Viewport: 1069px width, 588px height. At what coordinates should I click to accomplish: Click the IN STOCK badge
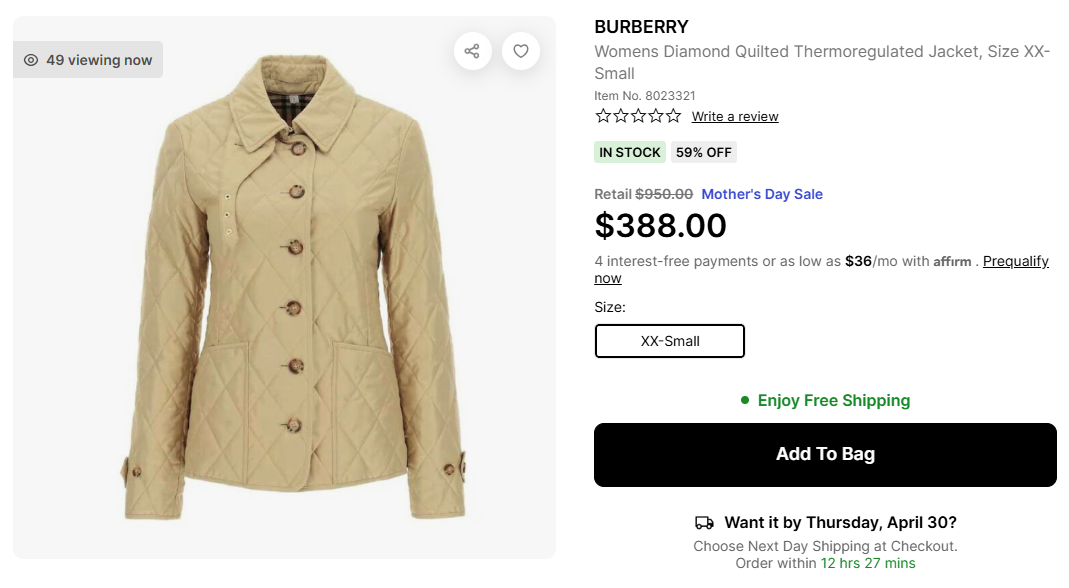coord(630,152)
